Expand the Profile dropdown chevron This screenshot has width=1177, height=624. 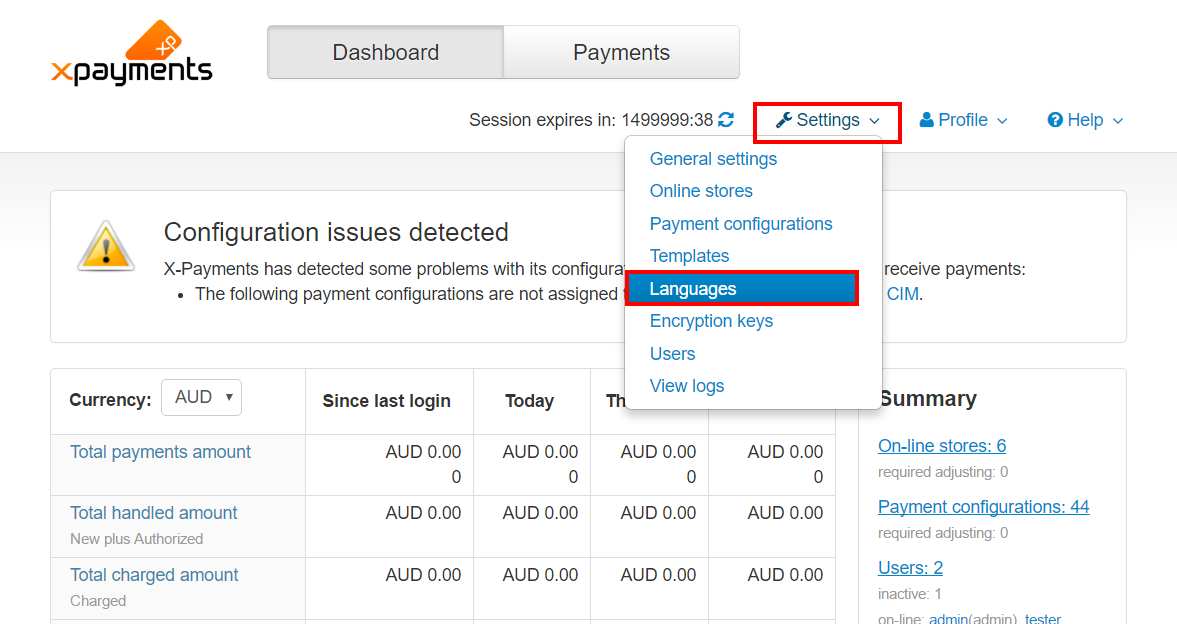pyautogui.click(x=1002, y=121)
